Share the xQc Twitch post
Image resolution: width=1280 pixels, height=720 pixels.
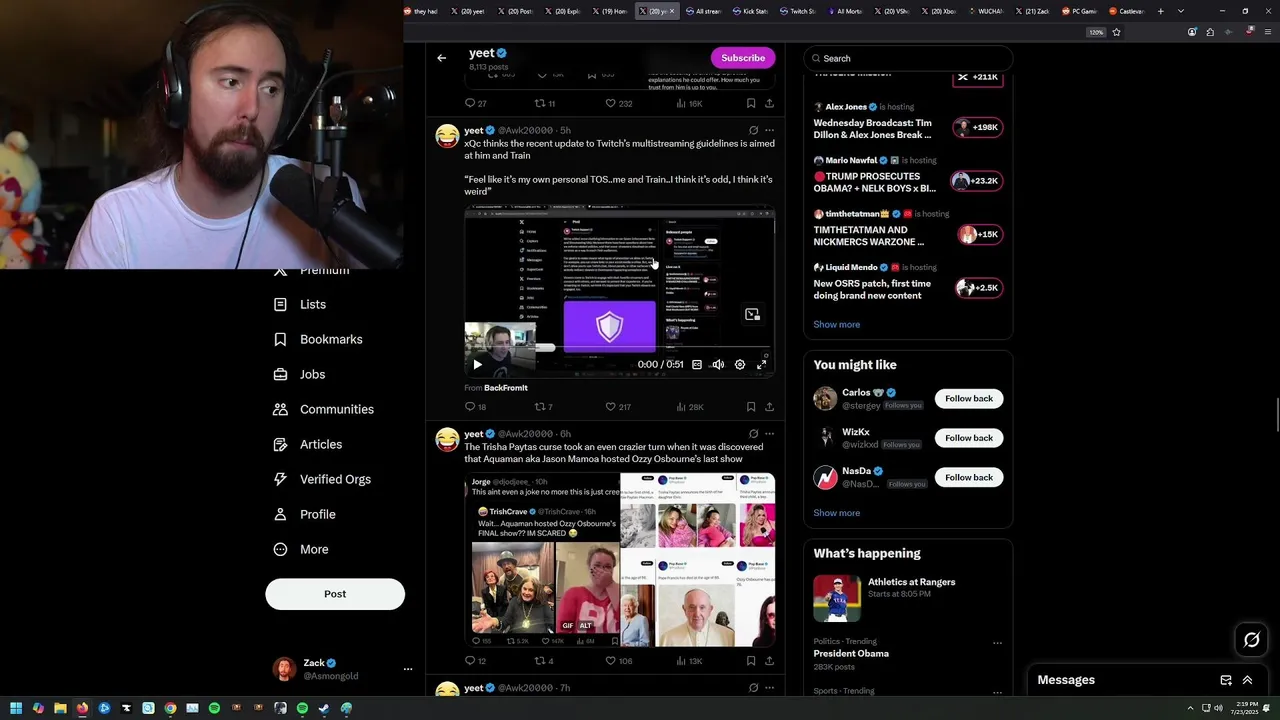coord(769,407)
